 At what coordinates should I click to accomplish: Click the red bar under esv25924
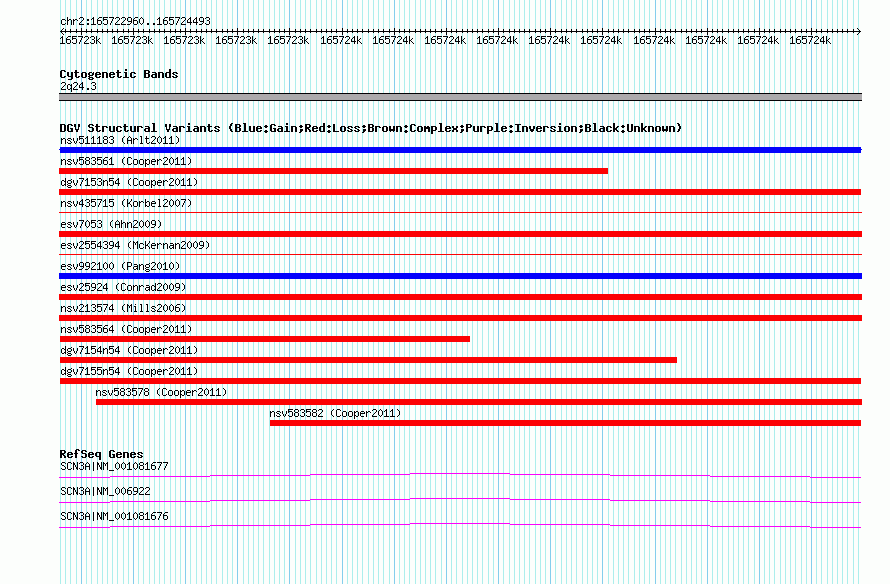click(460, 297)
